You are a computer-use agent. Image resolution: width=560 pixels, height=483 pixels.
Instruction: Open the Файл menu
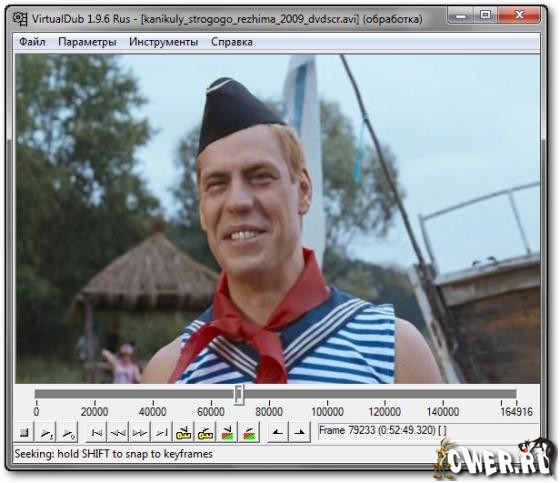click(32, 42)
